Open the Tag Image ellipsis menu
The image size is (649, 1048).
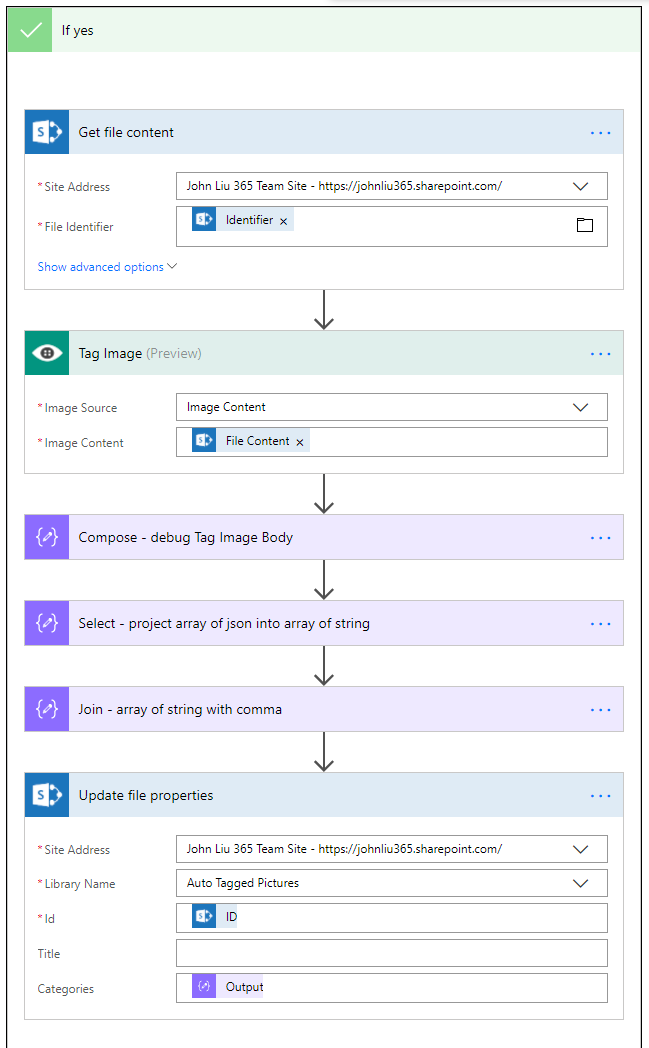click(600, 353)
